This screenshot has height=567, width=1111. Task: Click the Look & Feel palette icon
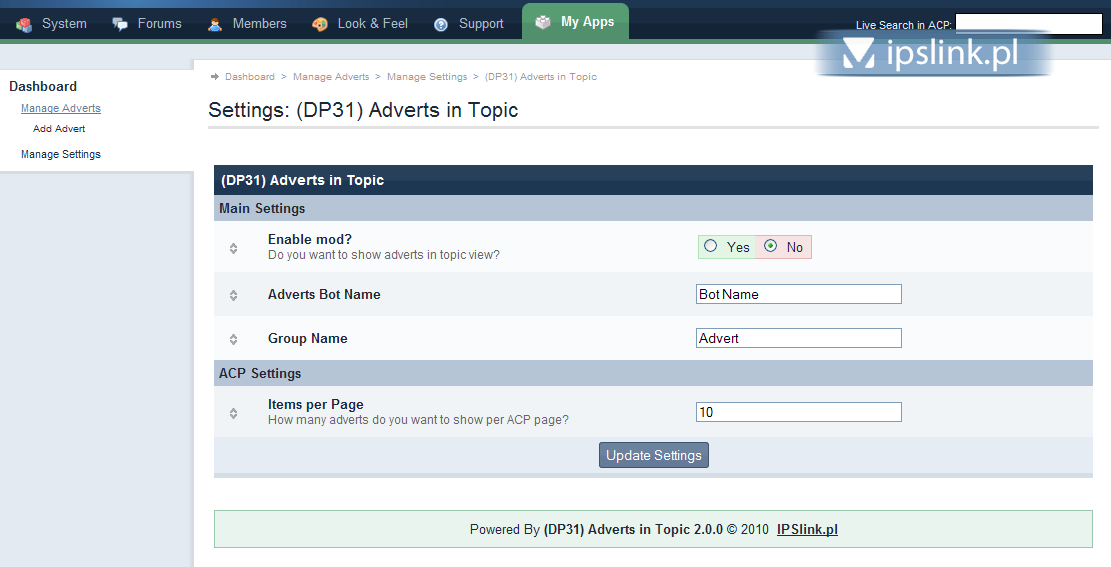(x=320, y=24)
